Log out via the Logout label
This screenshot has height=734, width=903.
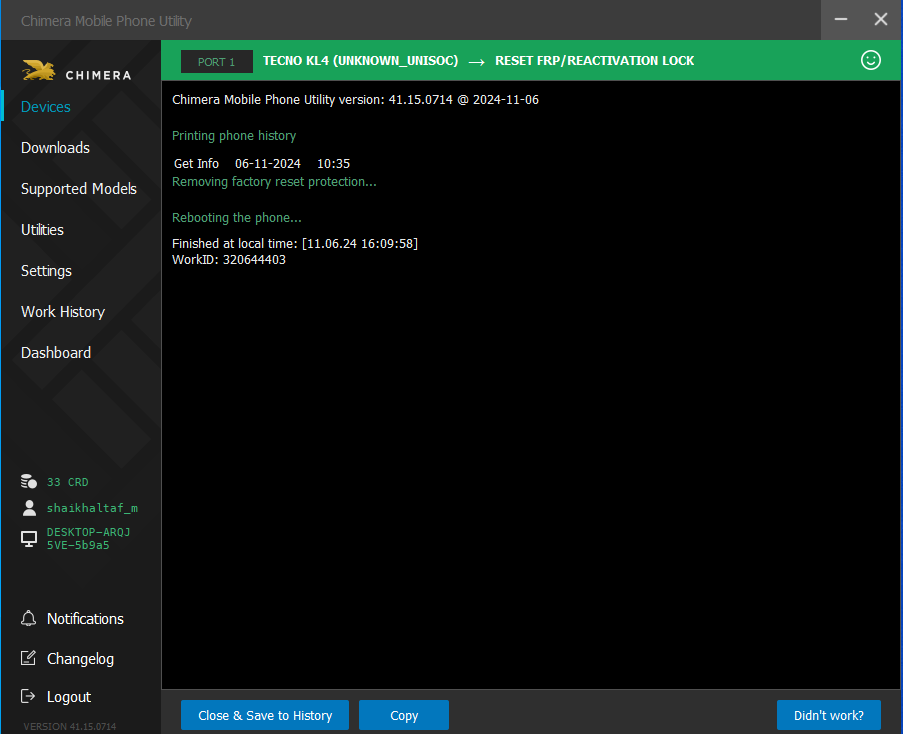pyautogui.click(x=69, y=697)
